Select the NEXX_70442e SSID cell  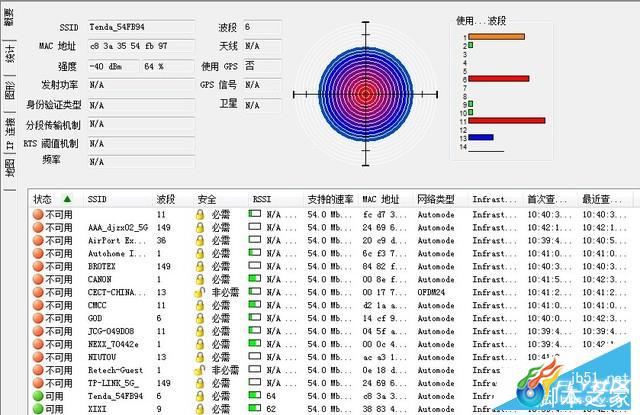pos(113,344)
